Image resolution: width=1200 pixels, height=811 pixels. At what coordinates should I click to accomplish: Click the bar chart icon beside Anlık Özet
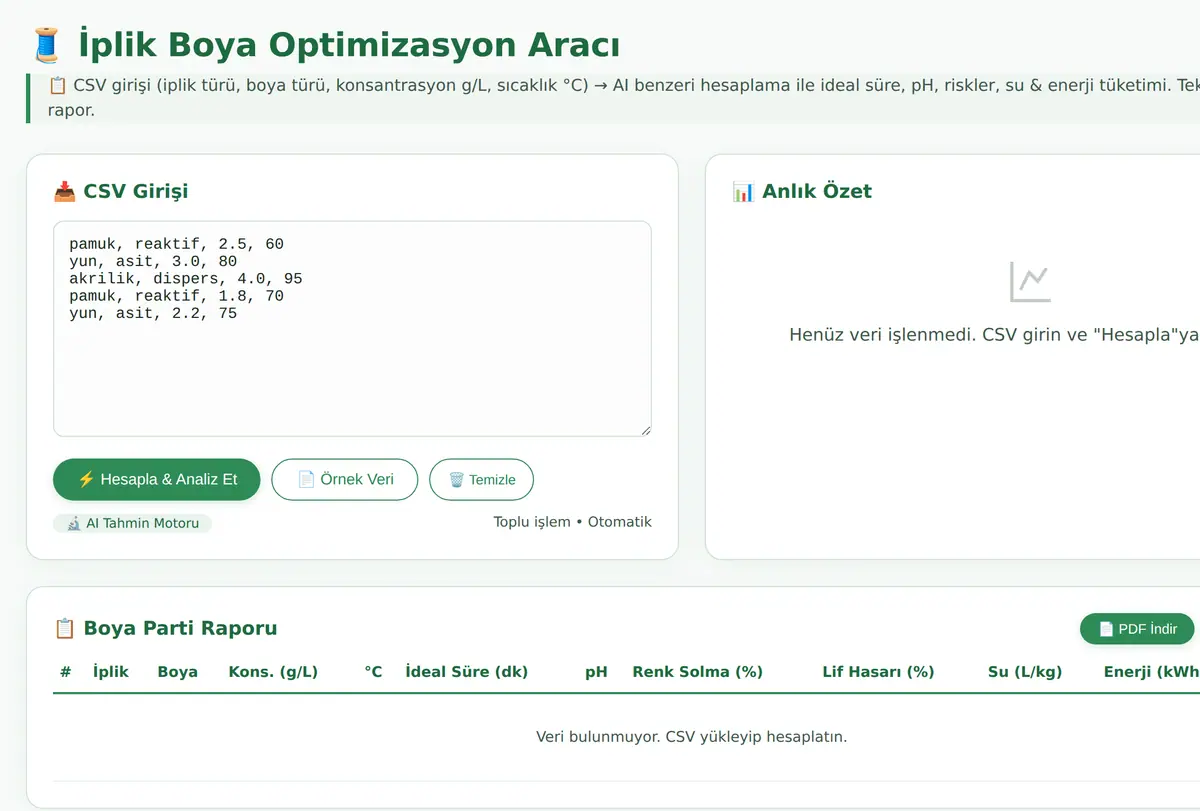tap(743, 191)
